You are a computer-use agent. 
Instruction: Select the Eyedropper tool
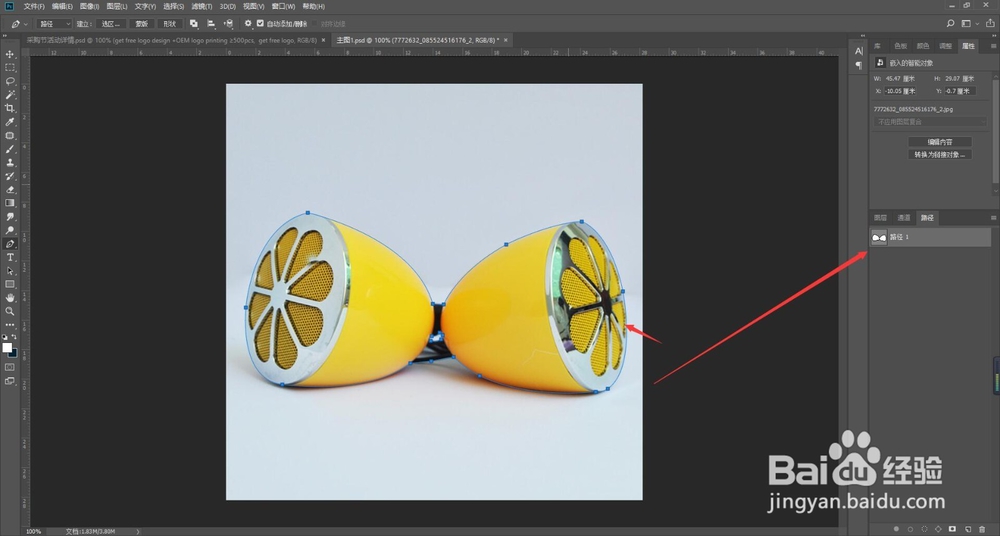(10, 122)
